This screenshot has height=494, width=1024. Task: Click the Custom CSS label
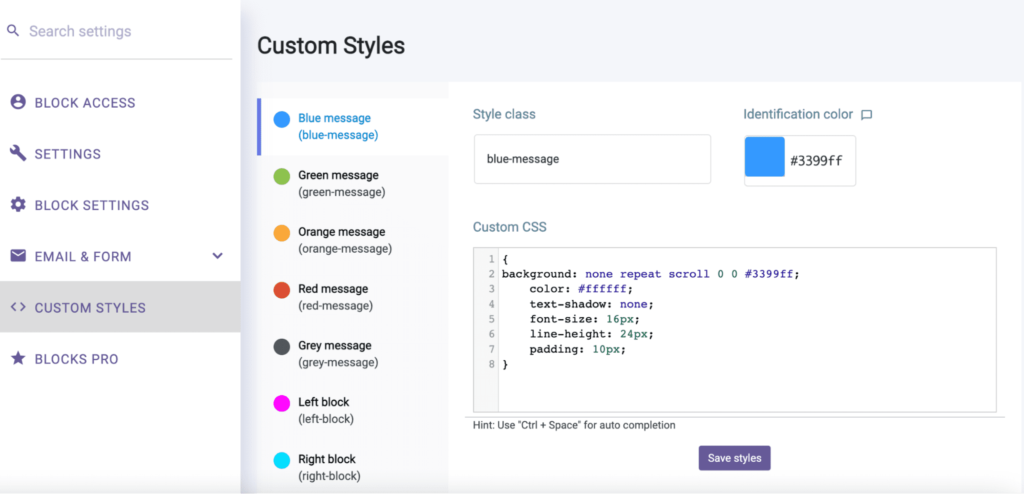[x=509, y=227]
